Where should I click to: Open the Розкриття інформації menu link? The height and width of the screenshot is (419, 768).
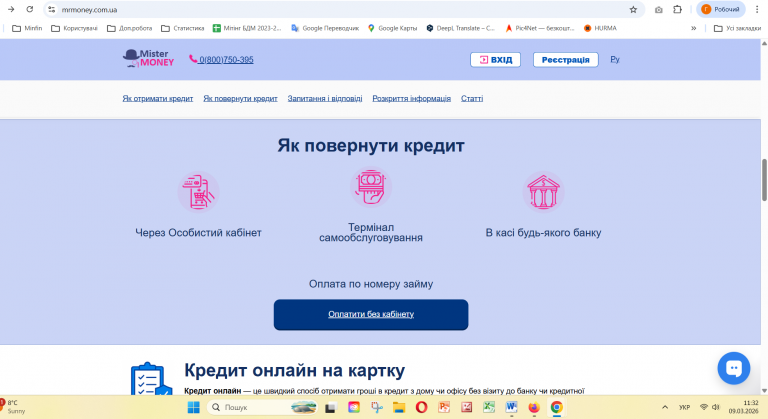click(411, 99)
